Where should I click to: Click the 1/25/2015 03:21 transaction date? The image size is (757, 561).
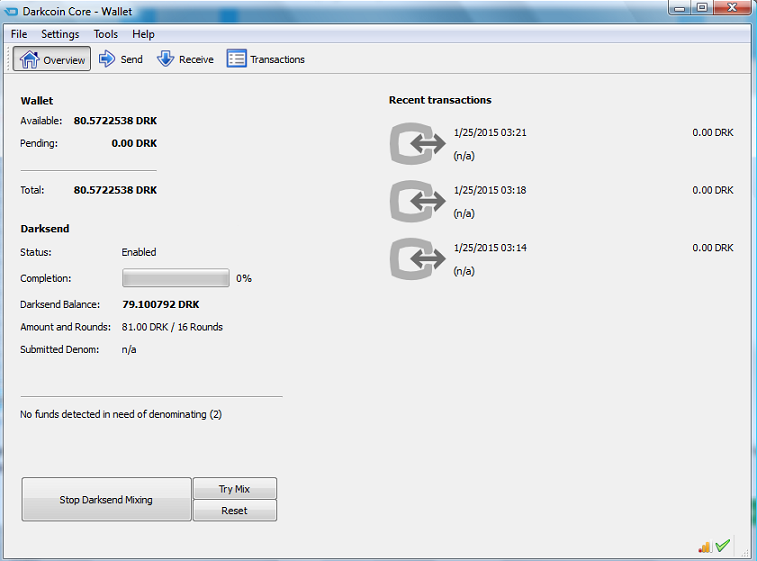click(x=490, y=132)
